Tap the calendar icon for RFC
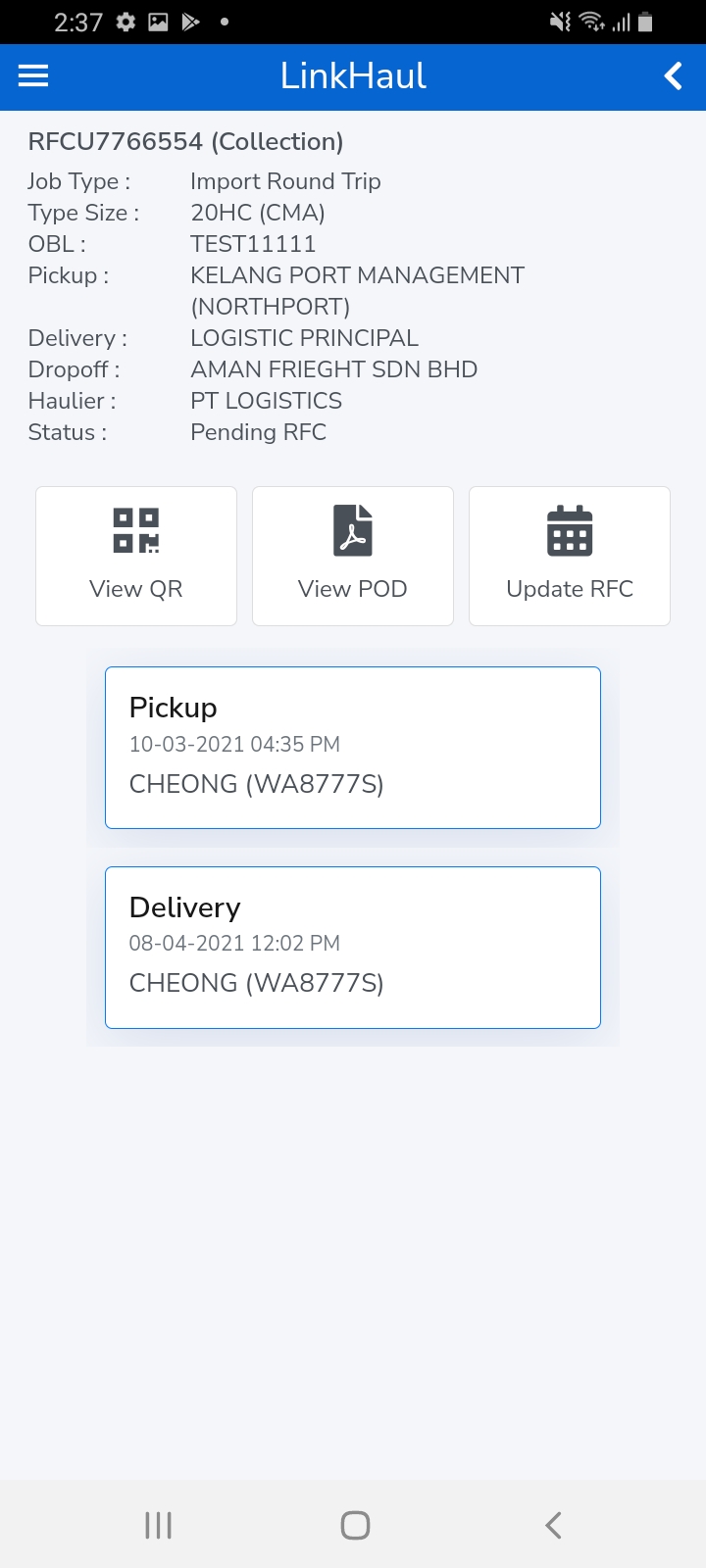Viewport: 706px width, 1568px height. pos(570,531)
